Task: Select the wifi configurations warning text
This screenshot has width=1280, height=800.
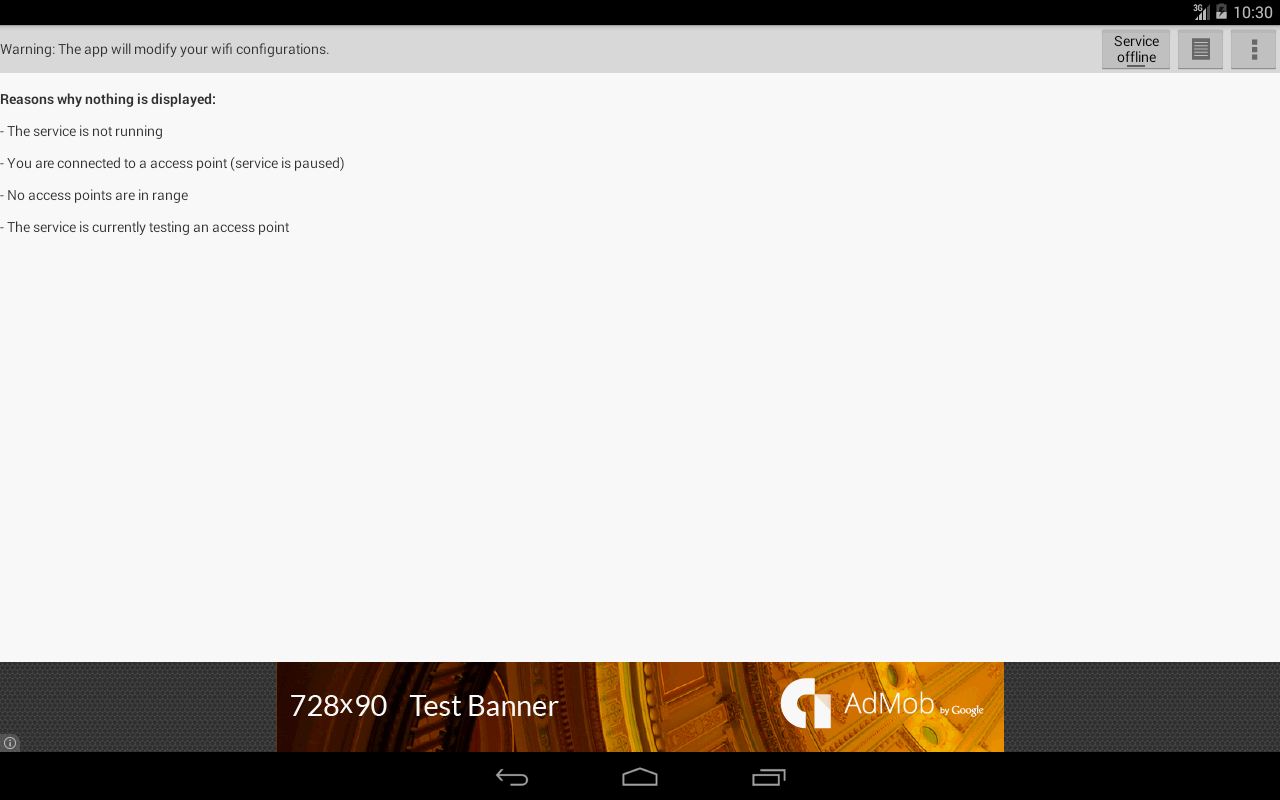Action: (x=165, y=49)
